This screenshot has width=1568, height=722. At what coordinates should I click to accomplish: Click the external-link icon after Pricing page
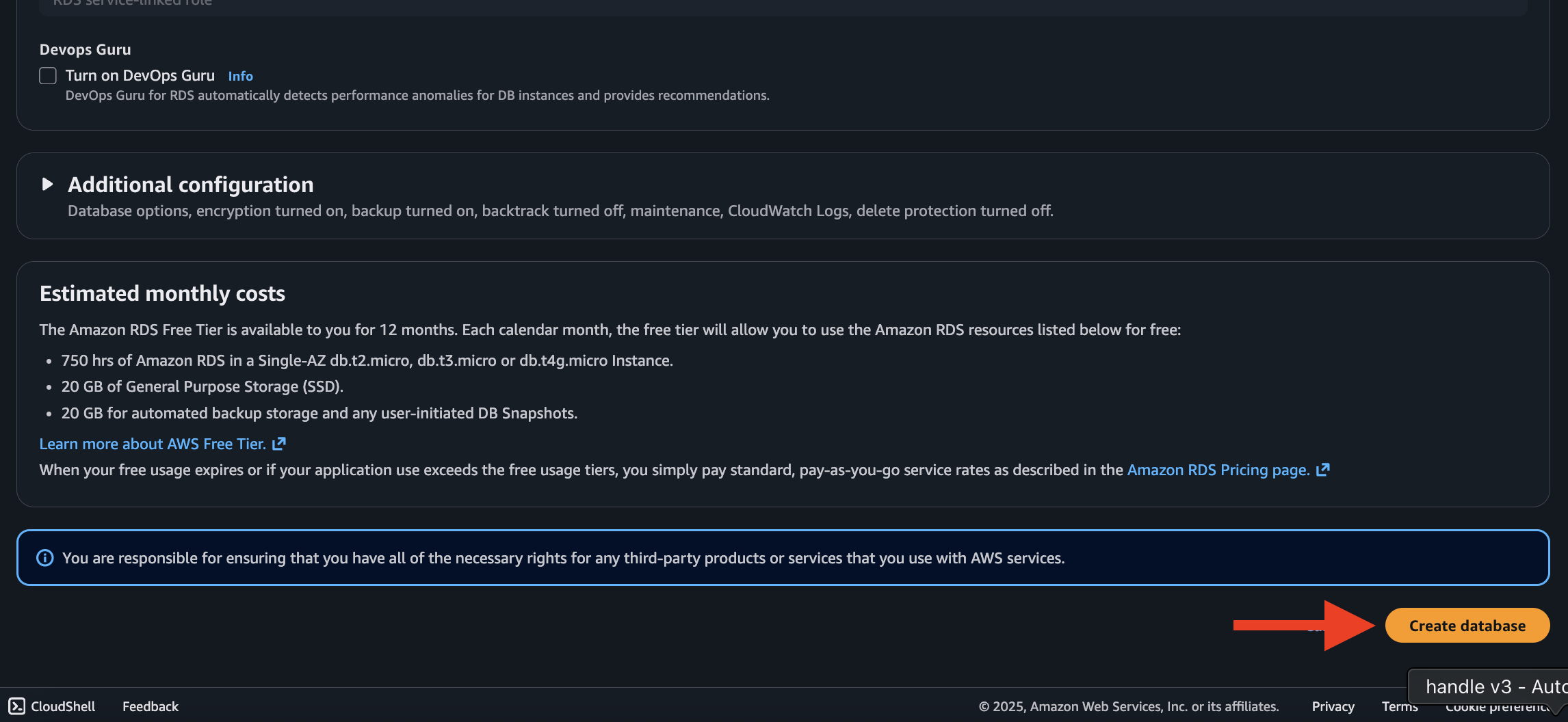1323,470
